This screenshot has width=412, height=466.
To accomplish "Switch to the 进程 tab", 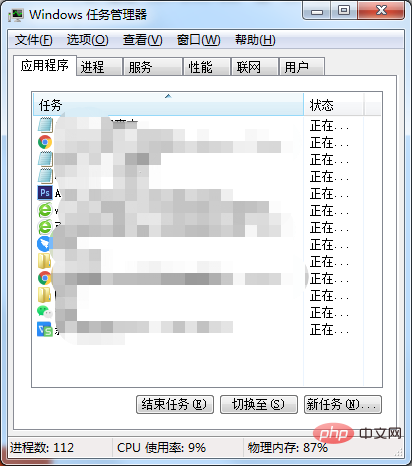I will coord(99,67).
